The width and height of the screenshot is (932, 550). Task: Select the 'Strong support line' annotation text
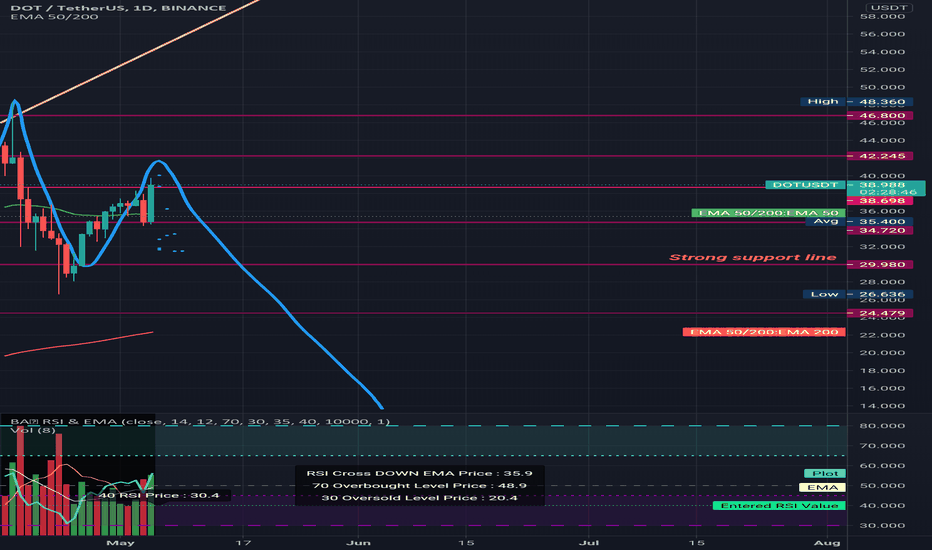click(x=752, y=257)
